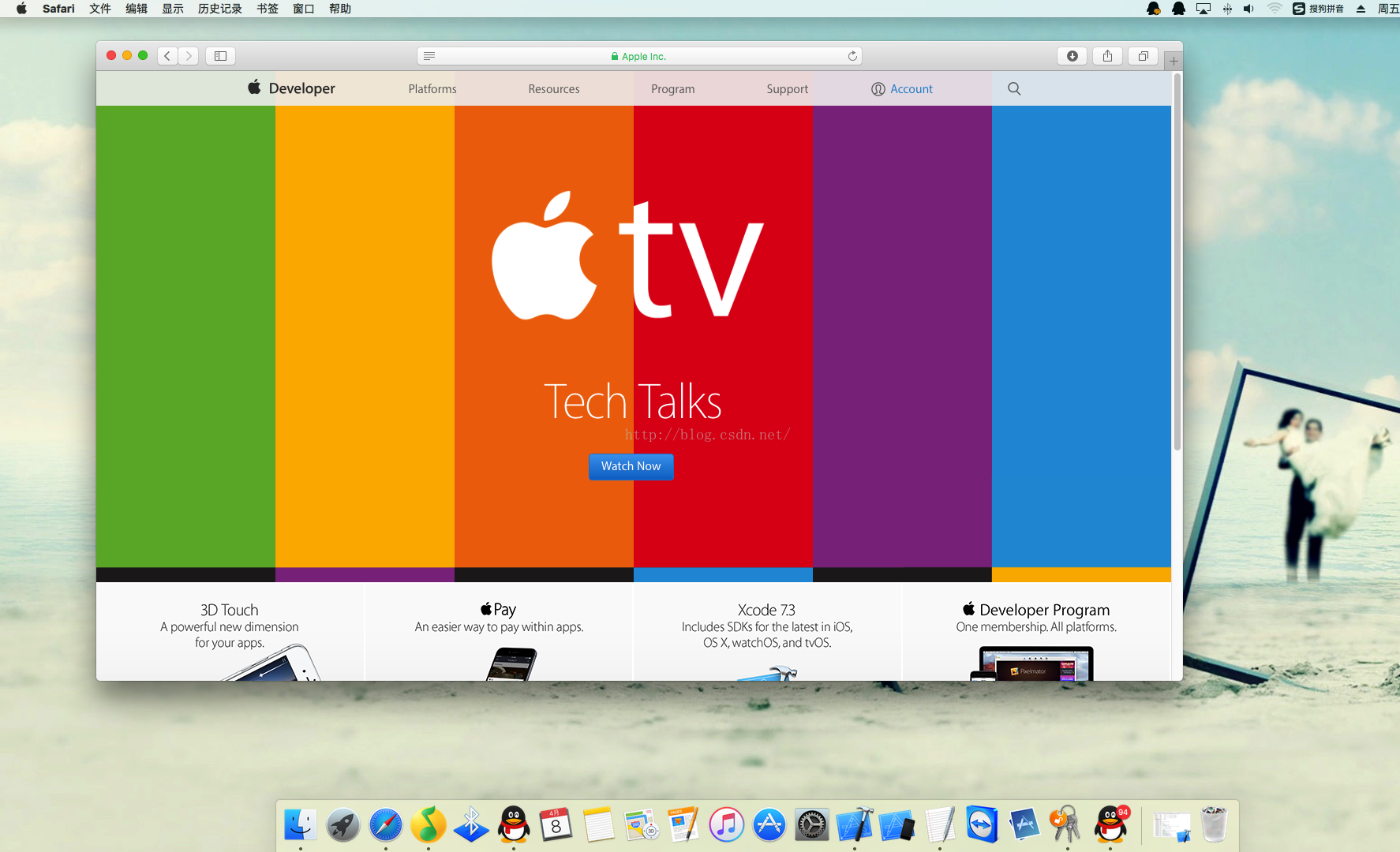Open Xcode from the Dock
1400x852 pixels.
855,825
